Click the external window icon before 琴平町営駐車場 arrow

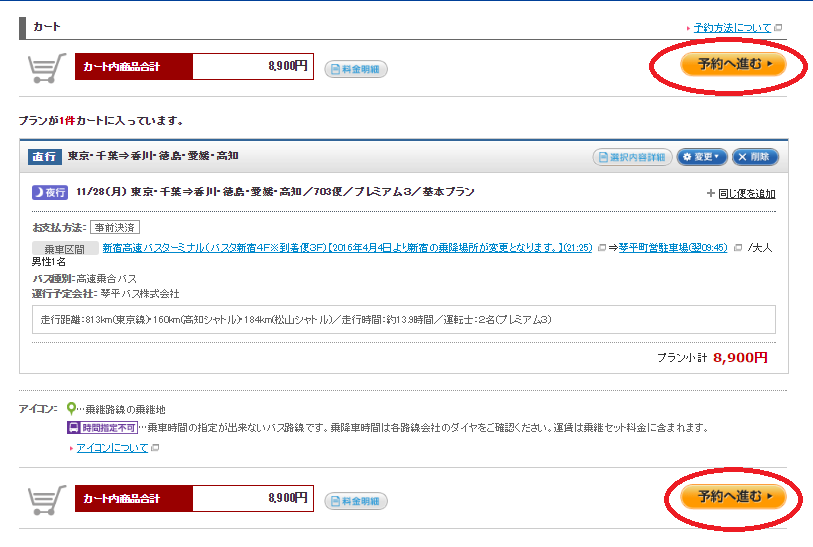click(602, 247)
